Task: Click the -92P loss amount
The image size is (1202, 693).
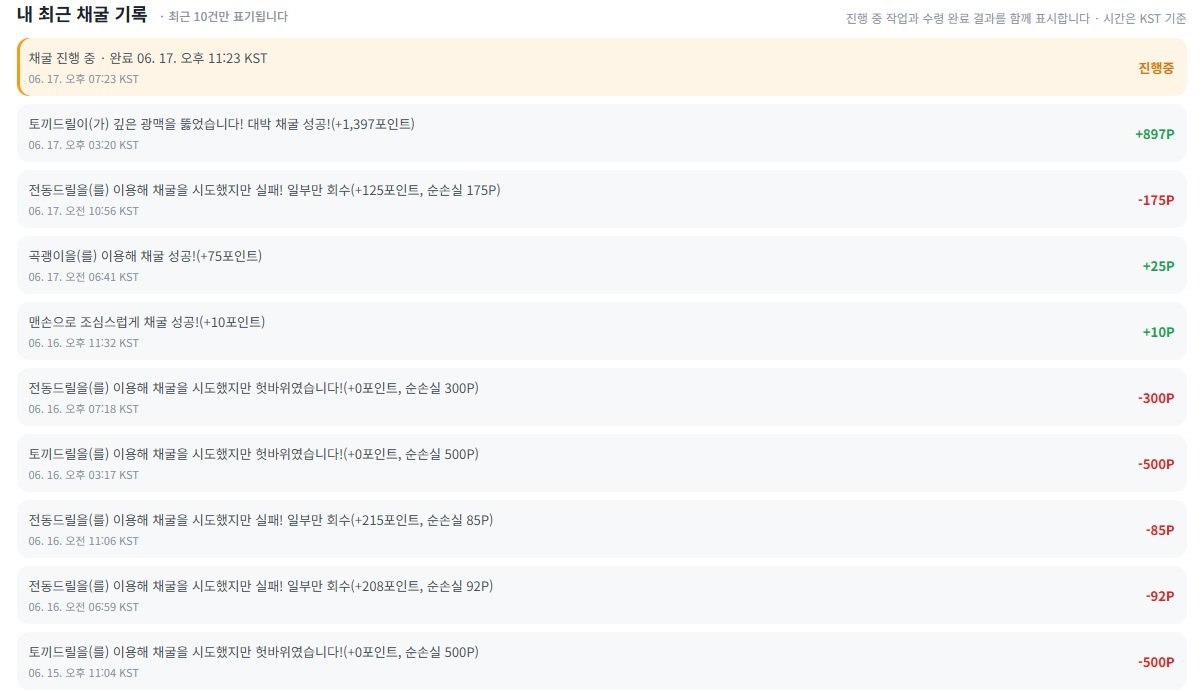Action: pos(1160,596)
